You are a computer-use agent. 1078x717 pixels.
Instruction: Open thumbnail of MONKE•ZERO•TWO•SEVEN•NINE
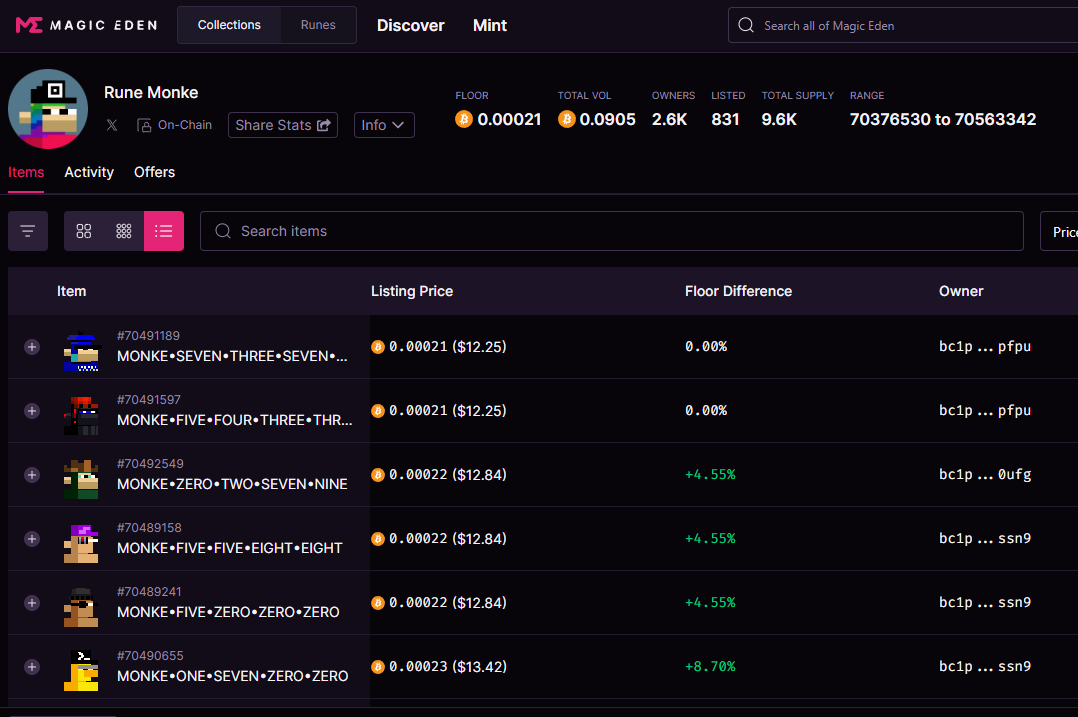81,479
